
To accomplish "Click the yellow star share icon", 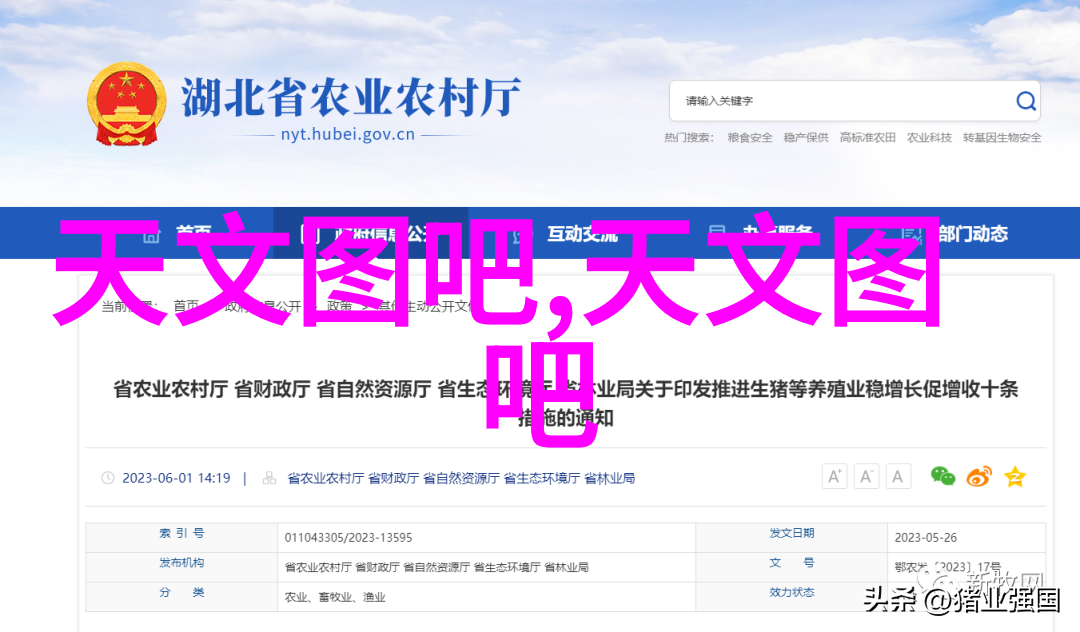I will coord(1015,476).
